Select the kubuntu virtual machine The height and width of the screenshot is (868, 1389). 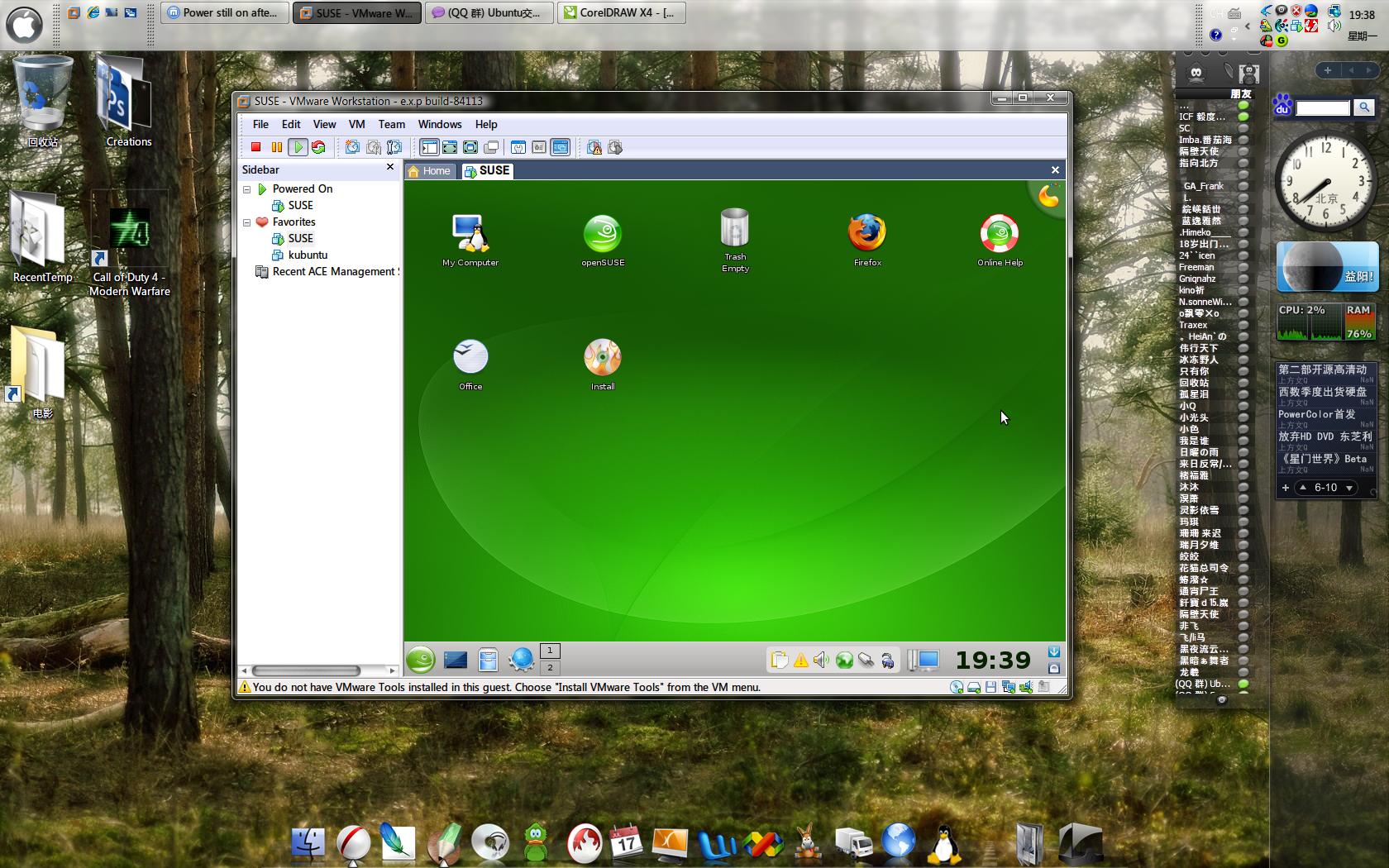coord(299,255)
